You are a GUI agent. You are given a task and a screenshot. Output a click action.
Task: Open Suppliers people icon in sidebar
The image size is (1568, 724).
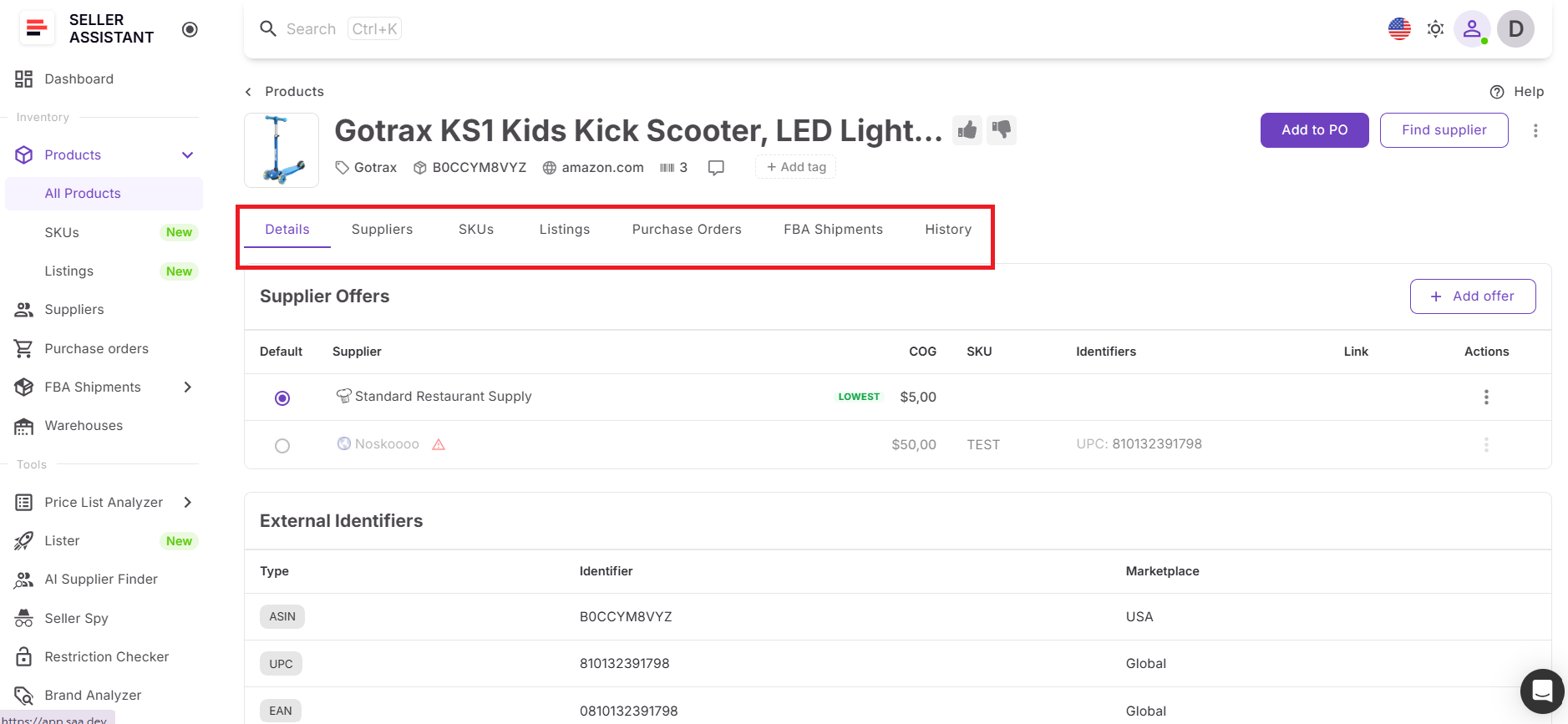(x=24, y=310)
